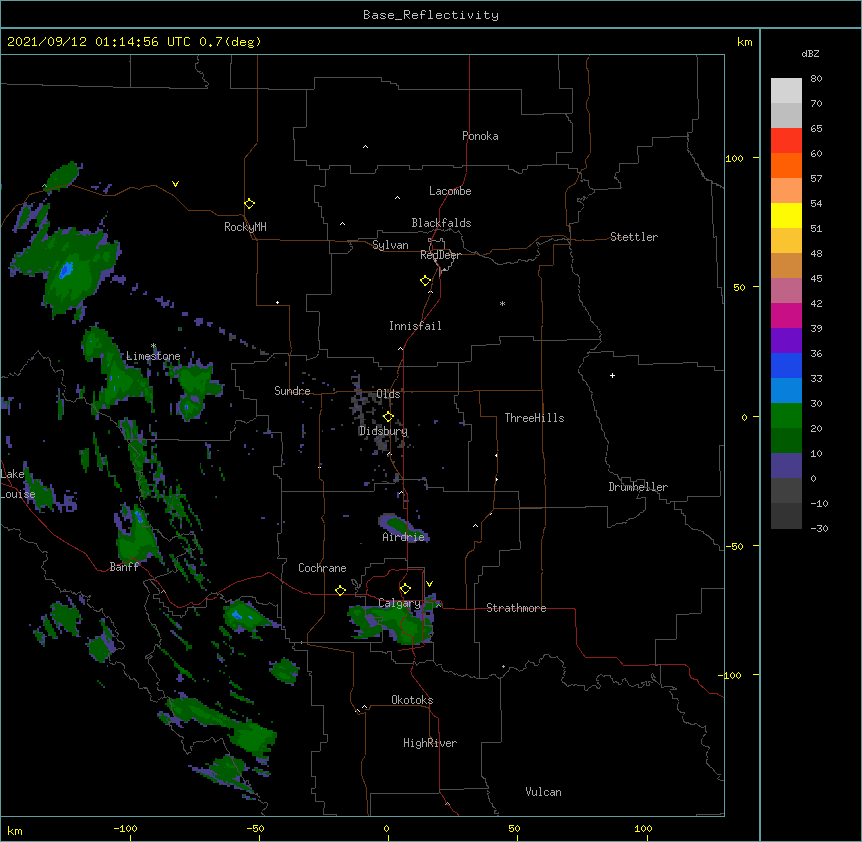
Task: Click the Airdrie city label
Action: tap(403, 537)
